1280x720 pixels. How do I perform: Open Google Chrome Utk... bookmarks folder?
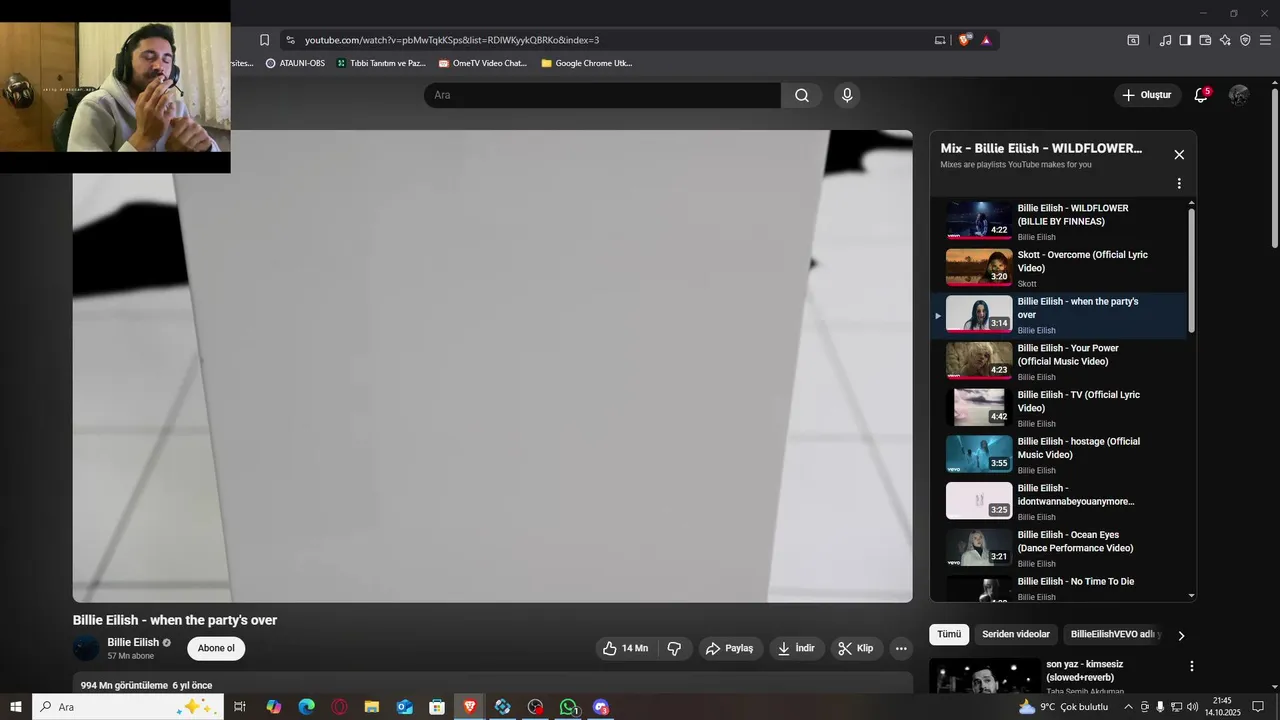(x=587, y=63)
